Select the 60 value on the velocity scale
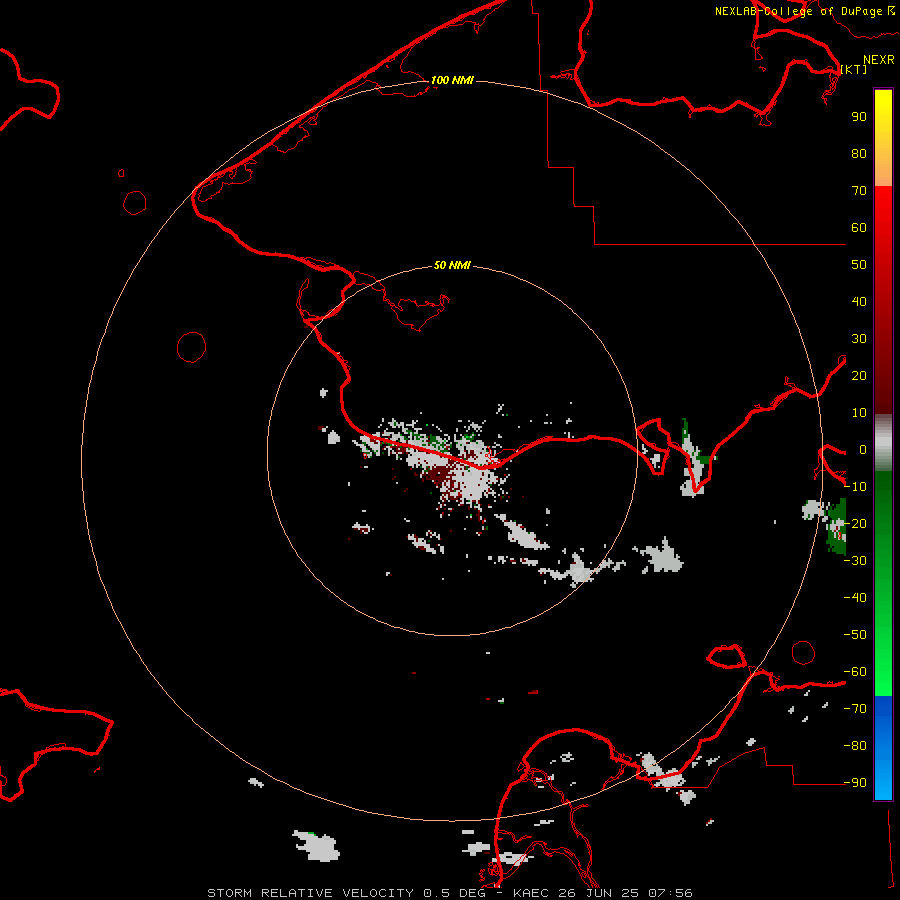The width and height of the screenshot is (900, 900). [859, 227]
